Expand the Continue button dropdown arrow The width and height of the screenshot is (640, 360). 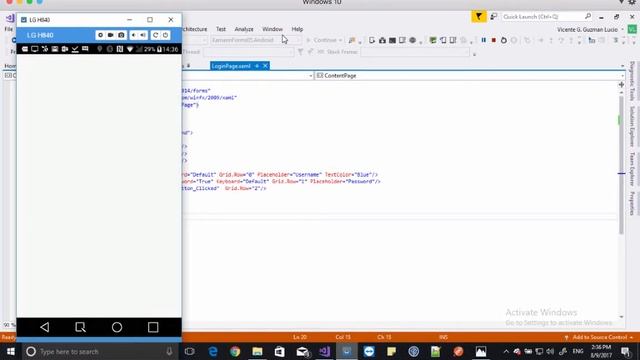[340, 40]
